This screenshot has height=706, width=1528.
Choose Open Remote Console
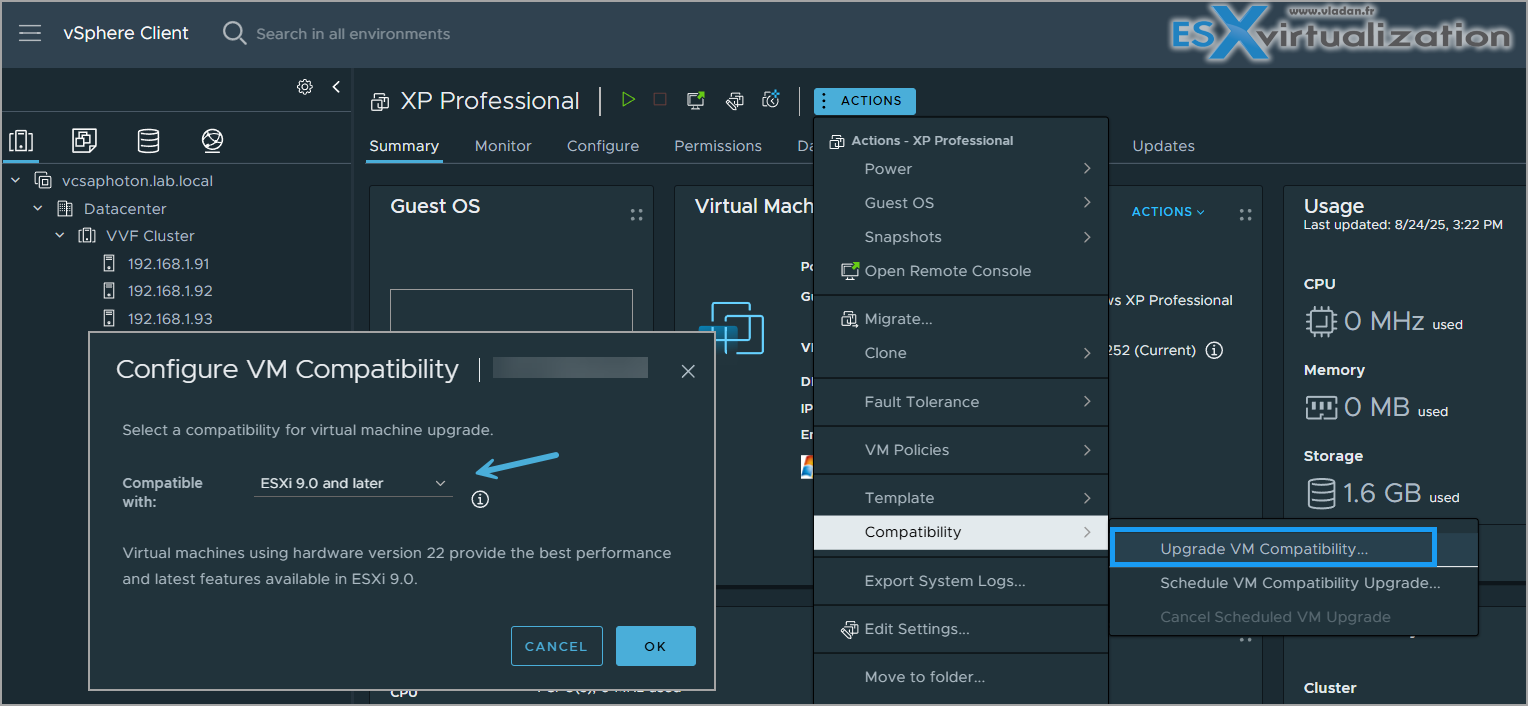point(961,271)
